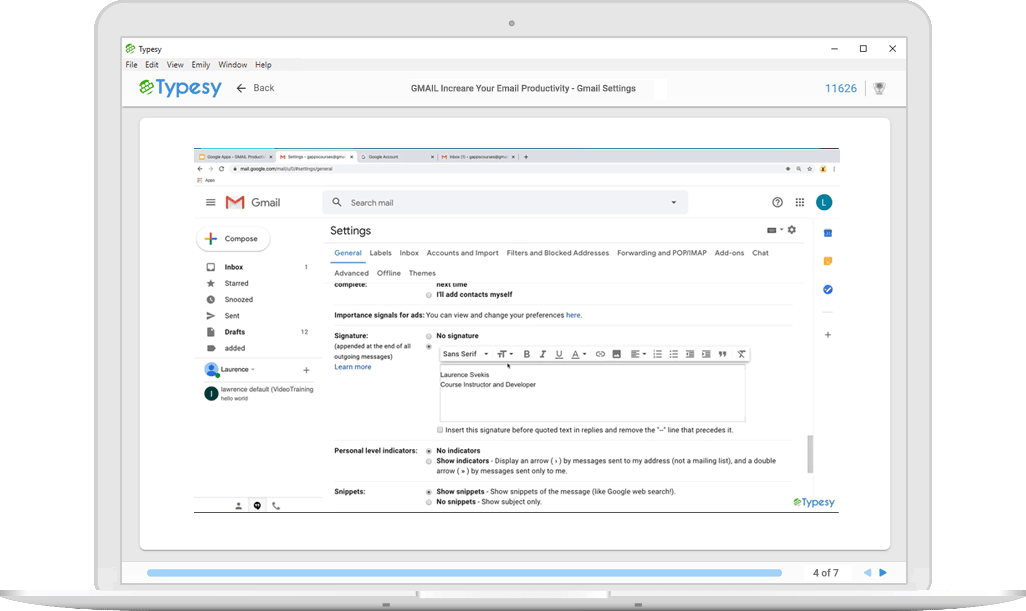Show search options arrow in Search mail
This screenshot has height=611, width=1026.
click(673, 203)
